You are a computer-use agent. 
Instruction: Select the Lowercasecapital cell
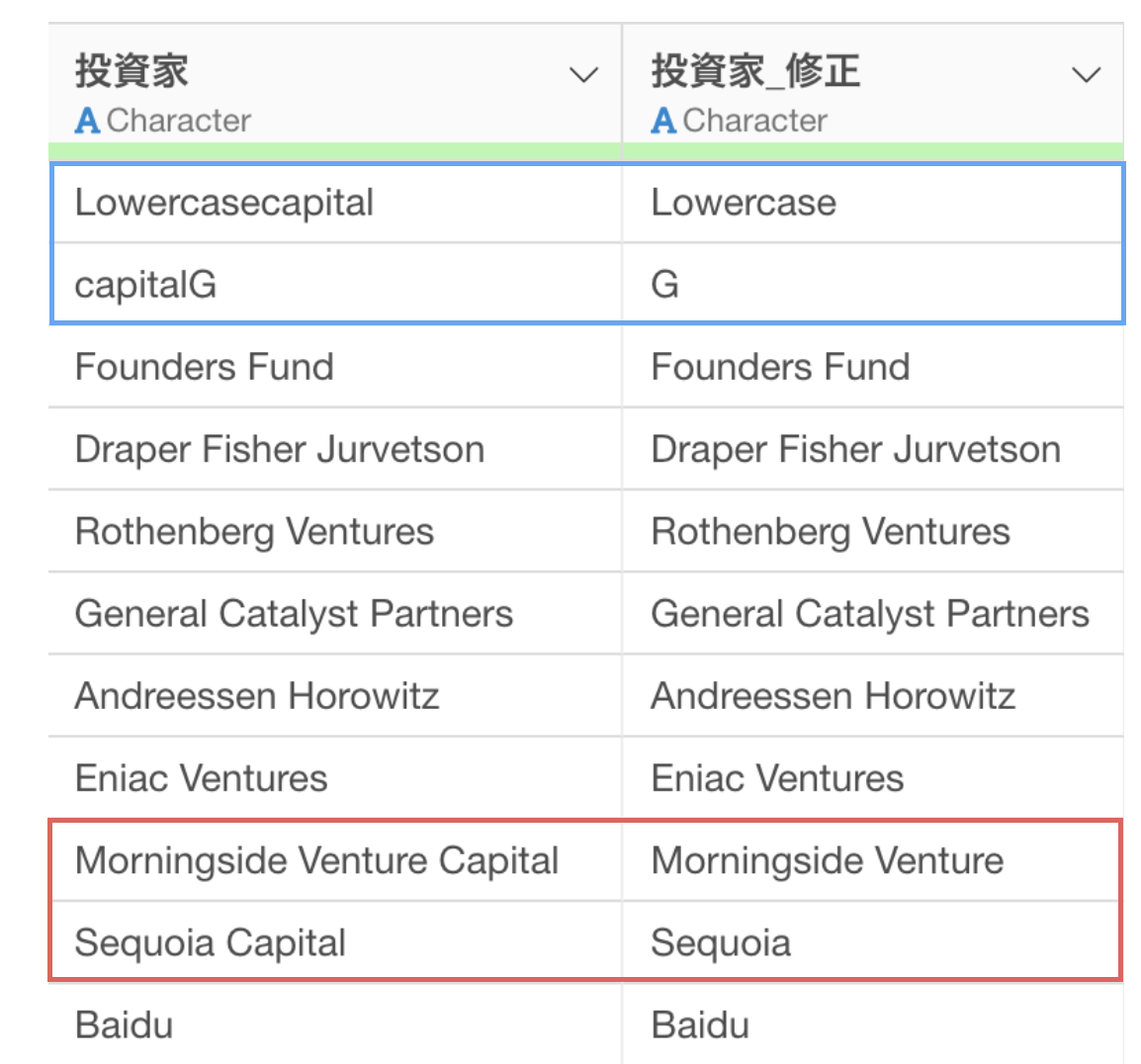click(335, 203)
